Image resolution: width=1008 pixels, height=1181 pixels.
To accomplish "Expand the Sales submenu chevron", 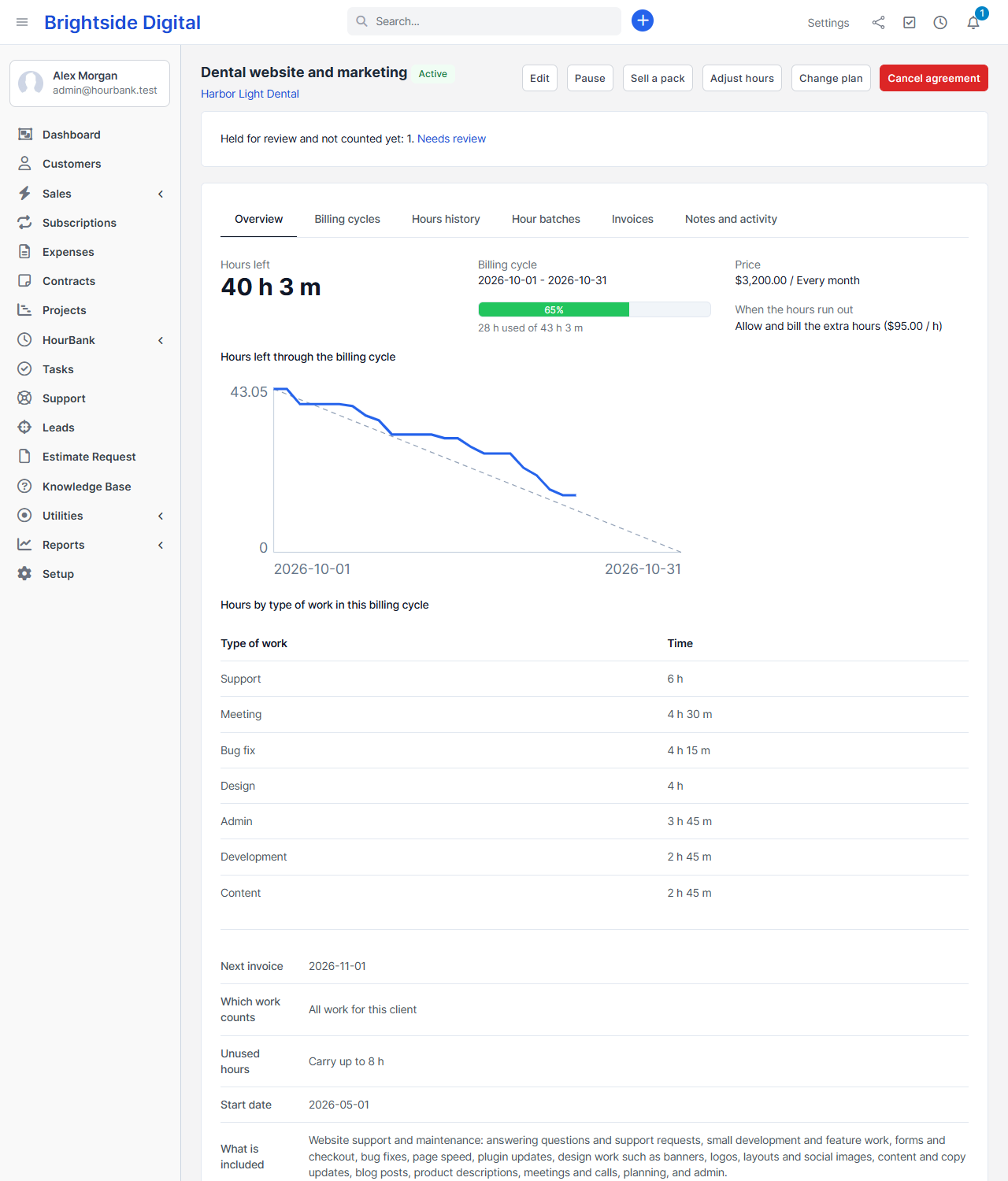I will [161, 194].
